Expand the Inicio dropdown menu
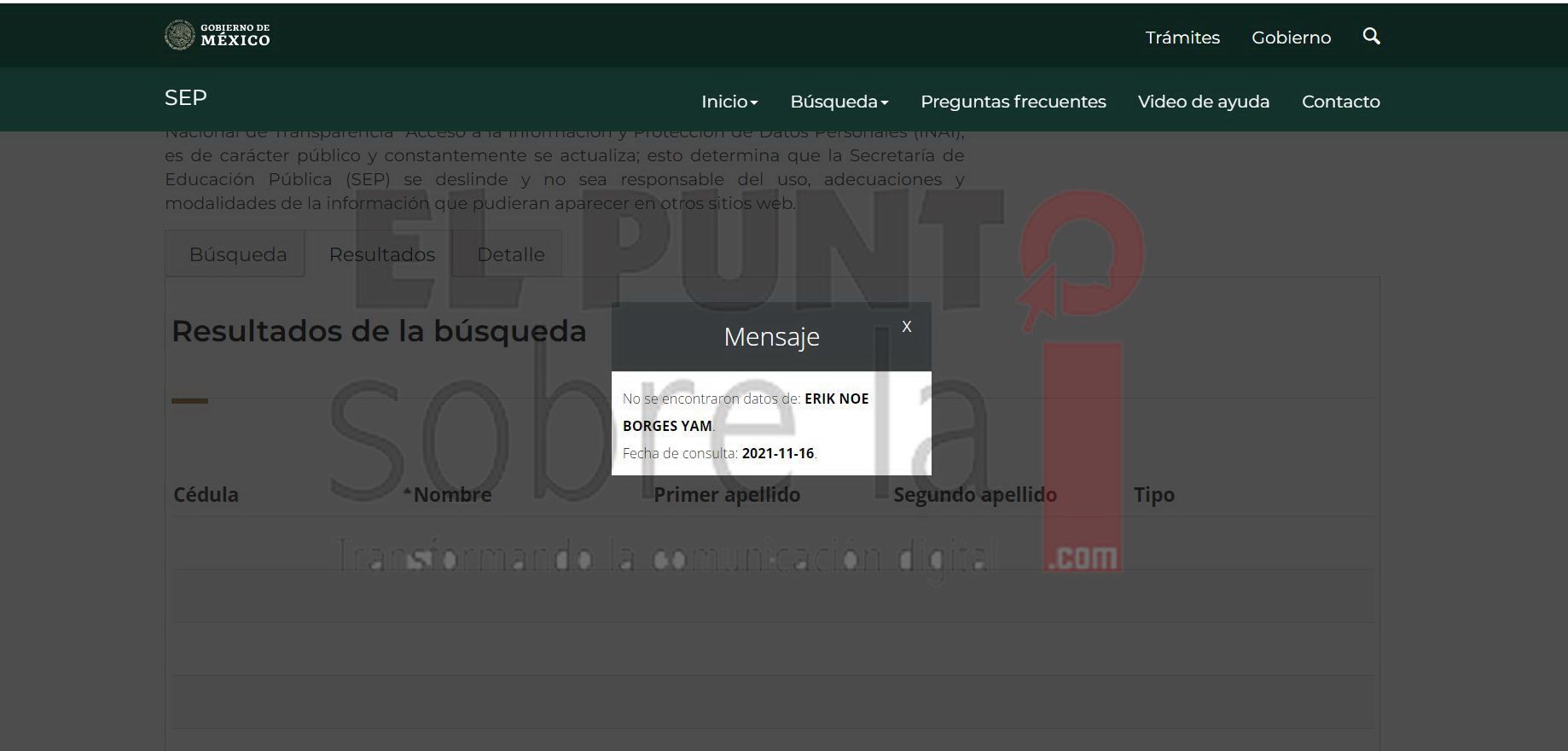Image resolution: width=1568 pixels, height=751 pixels. [729, 102]
